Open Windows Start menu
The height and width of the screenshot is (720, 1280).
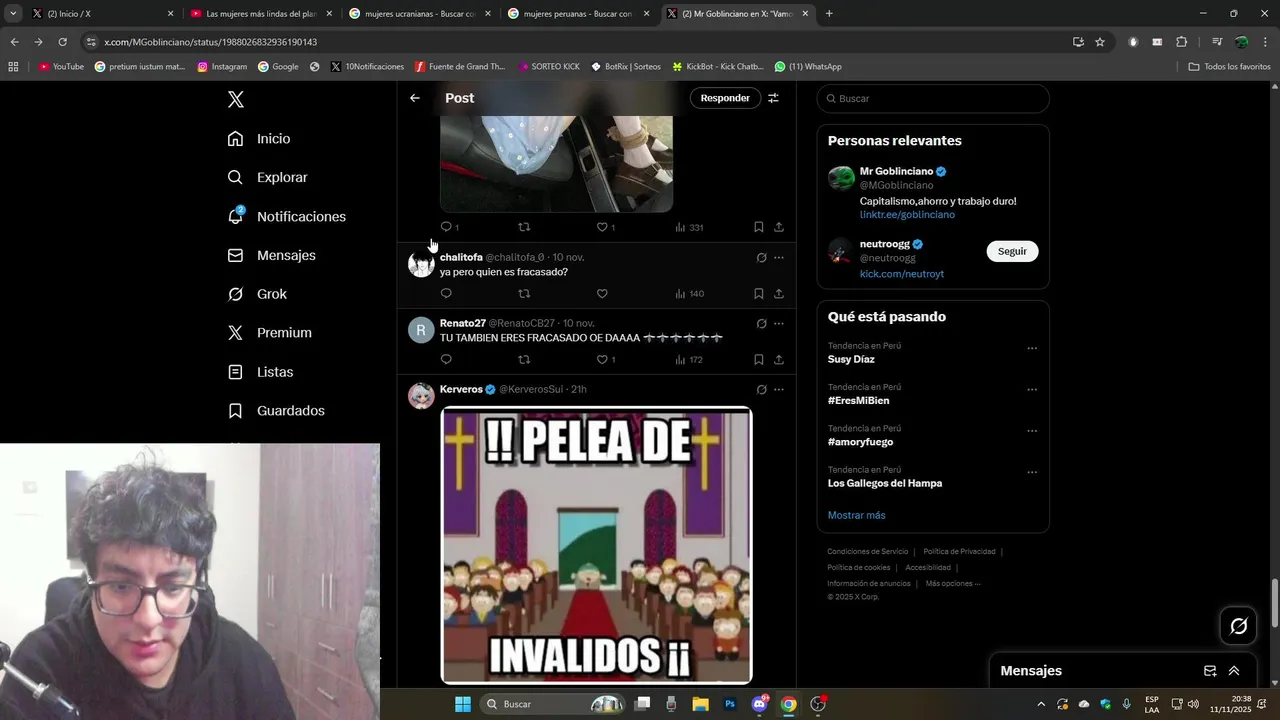click(x=463, y=704)
